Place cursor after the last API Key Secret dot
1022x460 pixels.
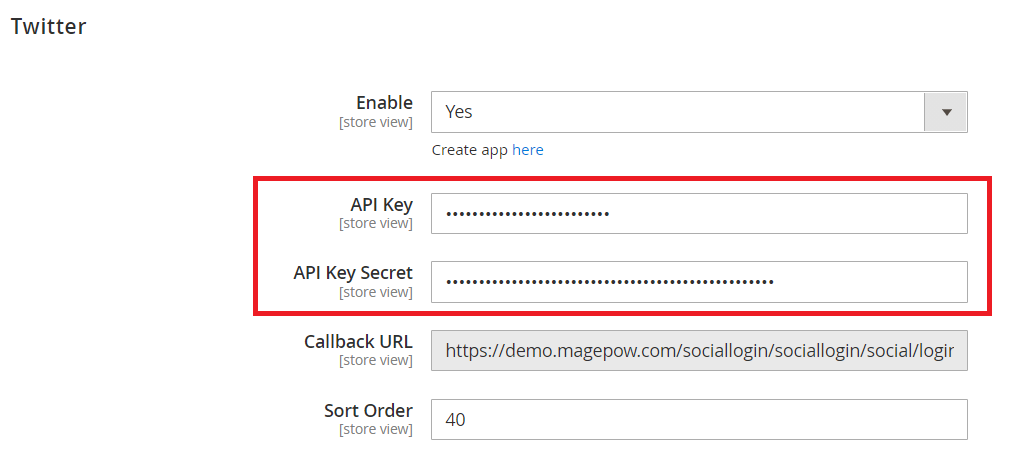(777, 281)
